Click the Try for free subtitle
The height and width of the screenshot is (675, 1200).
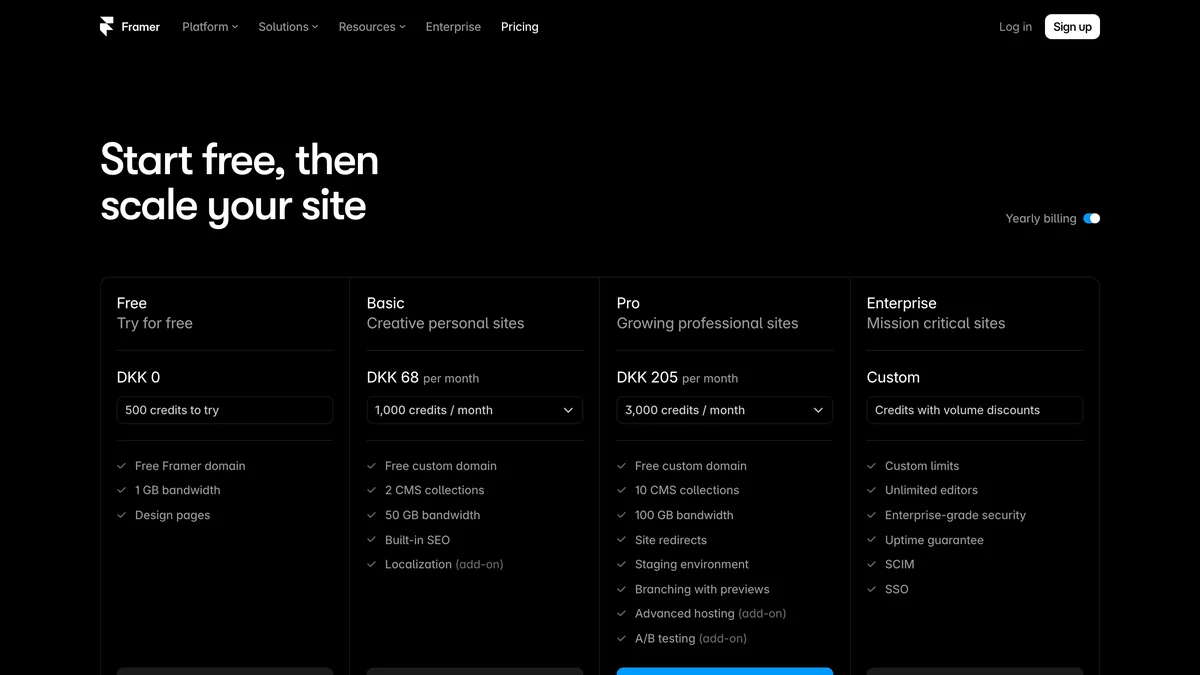[155, 323]
